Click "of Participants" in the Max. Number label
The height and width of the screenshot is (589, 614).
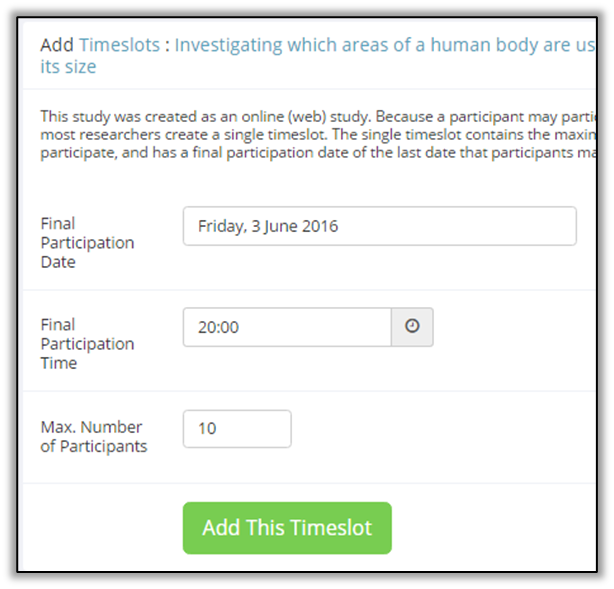93,447
